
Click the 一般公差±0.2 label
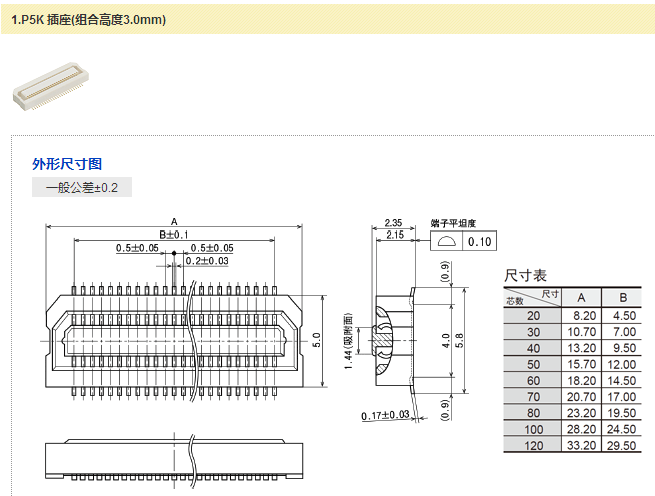coord(82,187)
